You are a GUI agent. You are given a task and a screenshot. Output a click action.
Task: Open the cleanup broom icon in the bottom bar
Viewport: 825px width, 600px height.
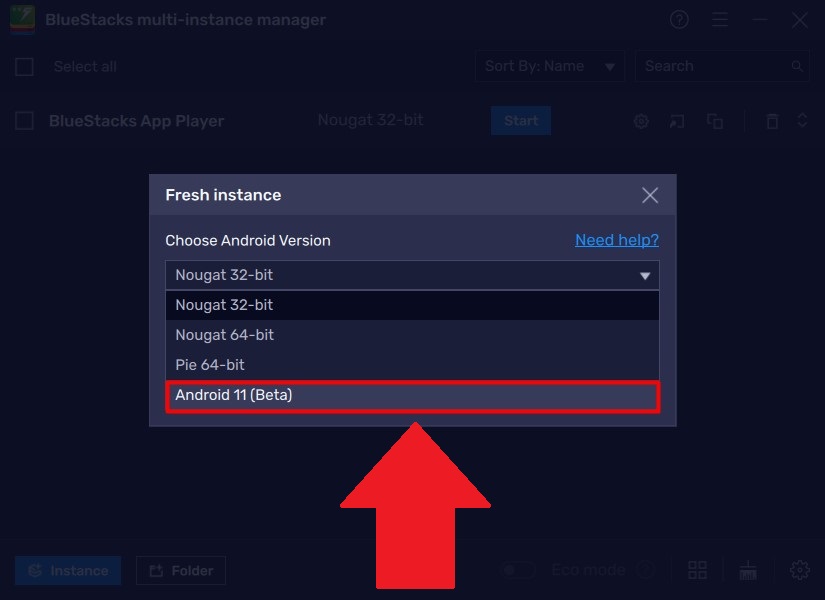pos(748,569)
